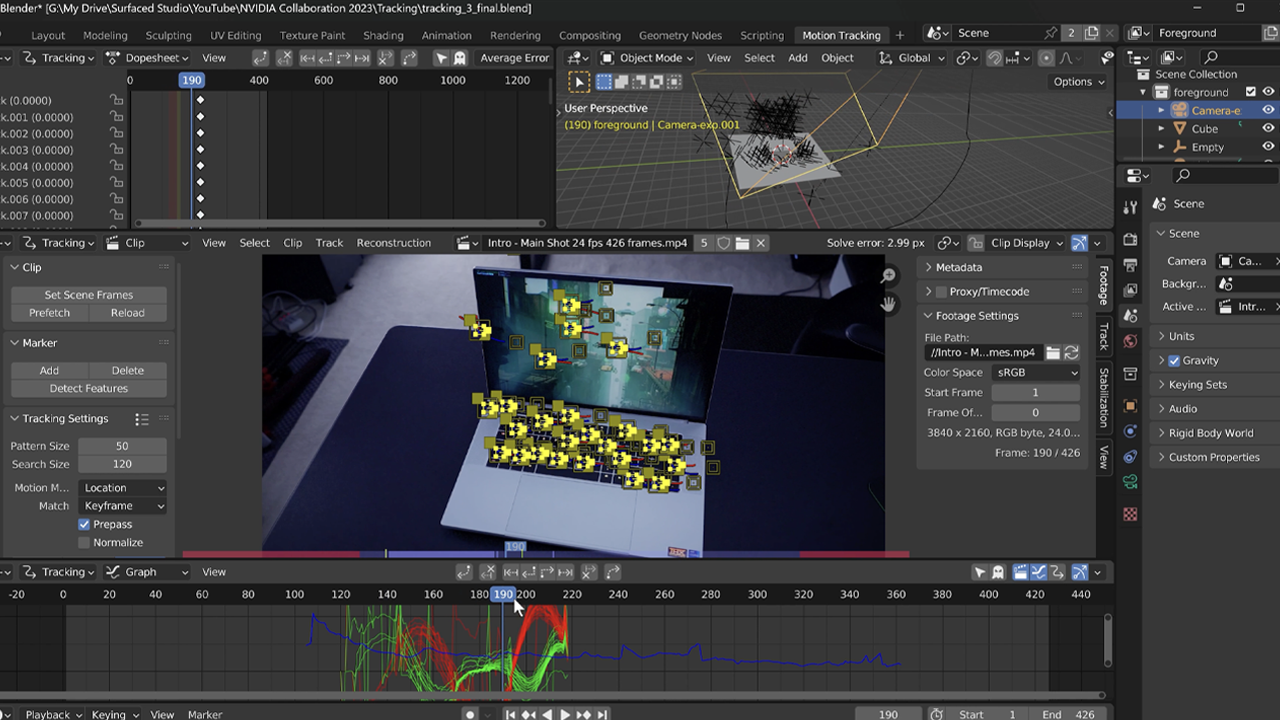Click the marker Add button
This screenshot has width=1280, height=720.
click(x=49, y=370)
